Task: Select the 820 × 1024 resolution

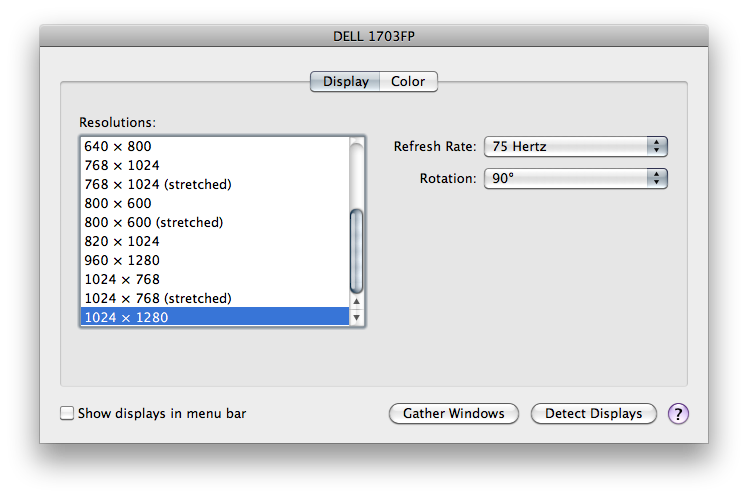Action: click(215, 242)
